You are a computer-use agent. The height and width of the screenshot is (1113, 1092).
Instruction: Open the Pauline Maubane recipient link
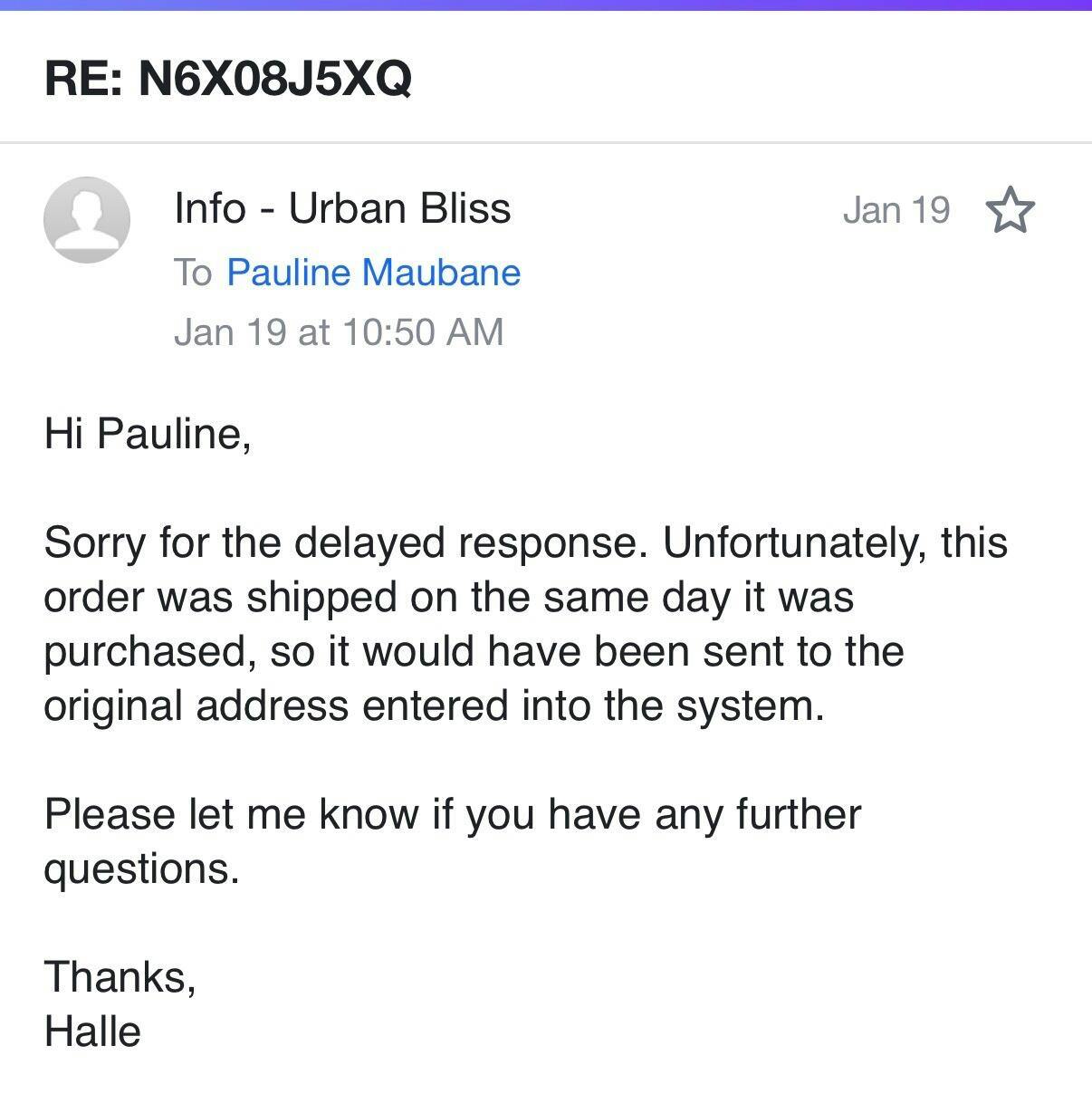(373, 273)
